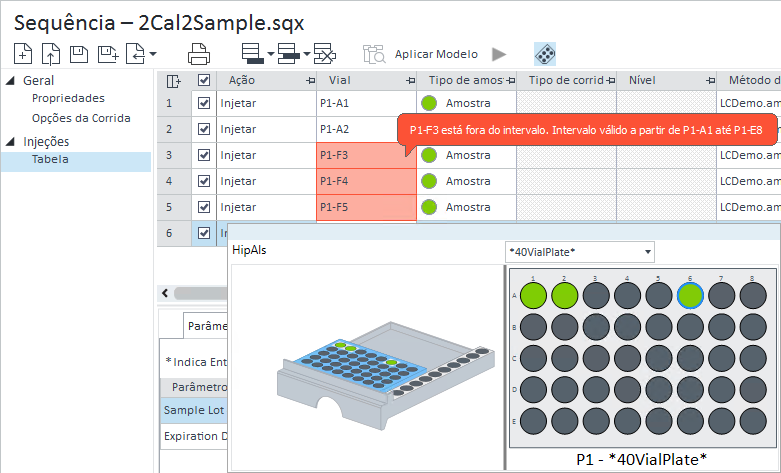Click the save as icon
The image size is (781, 473).
pyautogui.click(x=105, y=54)
